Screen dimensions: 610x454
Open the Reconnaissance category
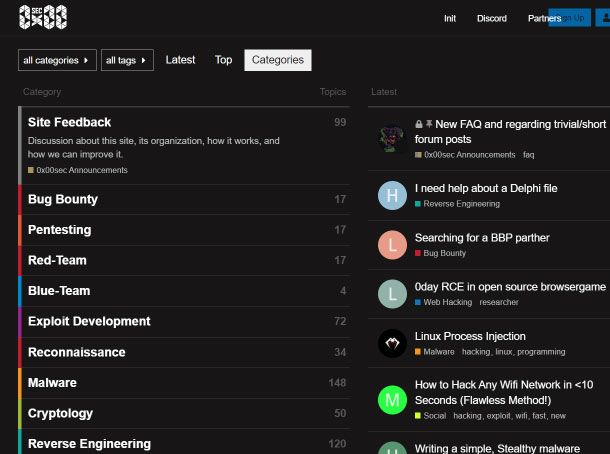pos(77,352)
